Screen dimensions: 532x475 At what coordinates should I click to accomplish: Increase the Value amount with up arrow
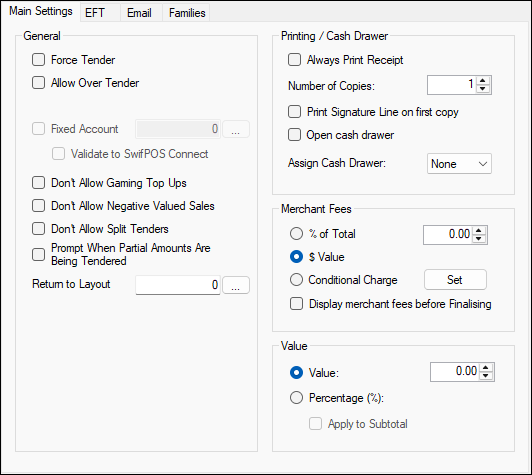click(x=486, y=368)
